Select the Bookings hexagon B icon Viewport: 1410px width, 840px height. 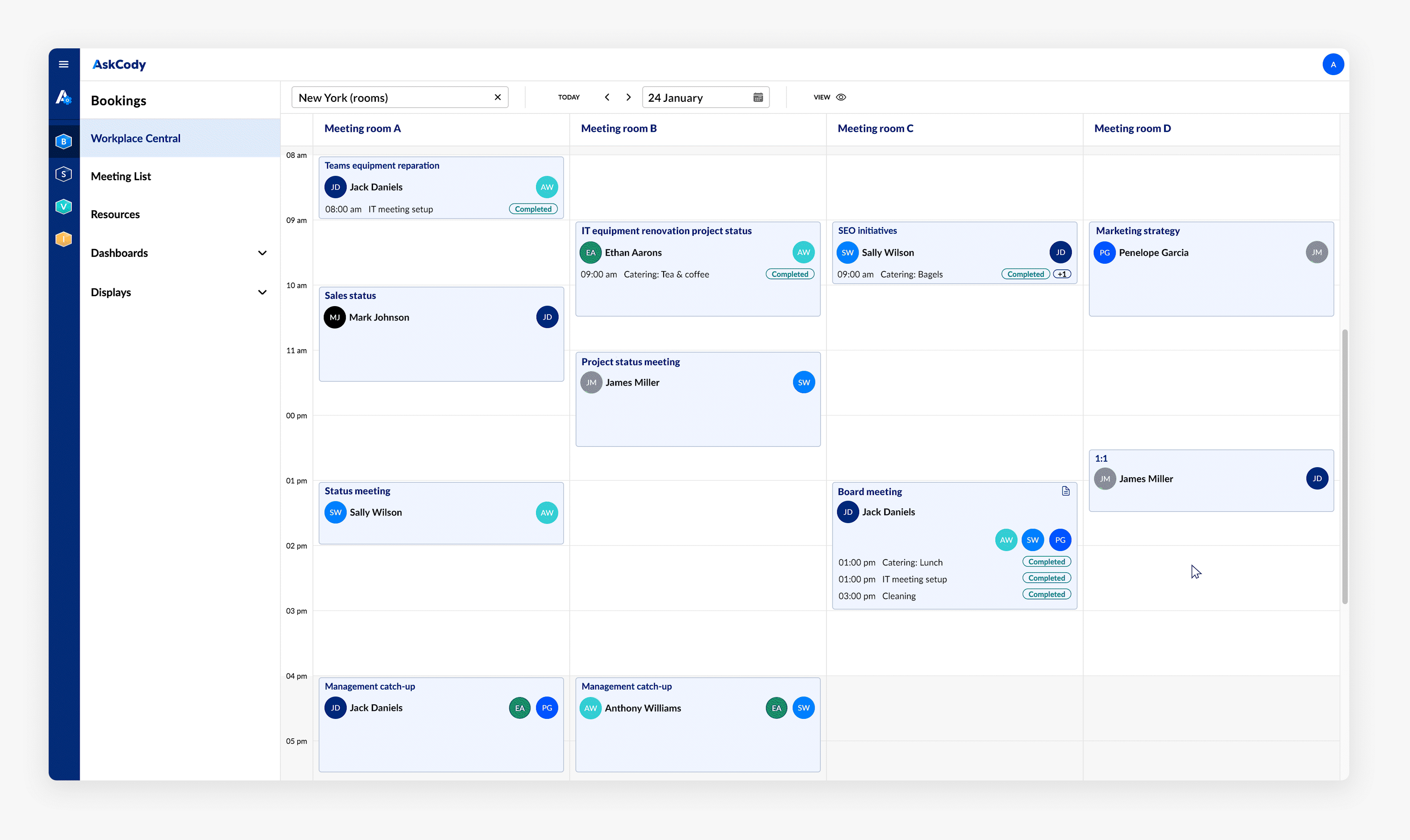point(64,141)
